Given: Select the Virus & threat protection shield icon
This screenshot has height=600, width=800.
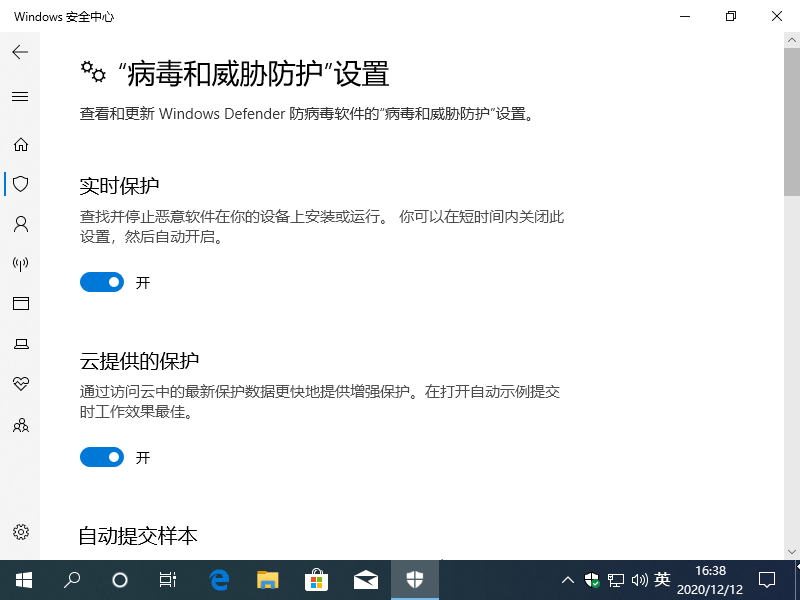Looking at the screenshot, I should 21,184.
